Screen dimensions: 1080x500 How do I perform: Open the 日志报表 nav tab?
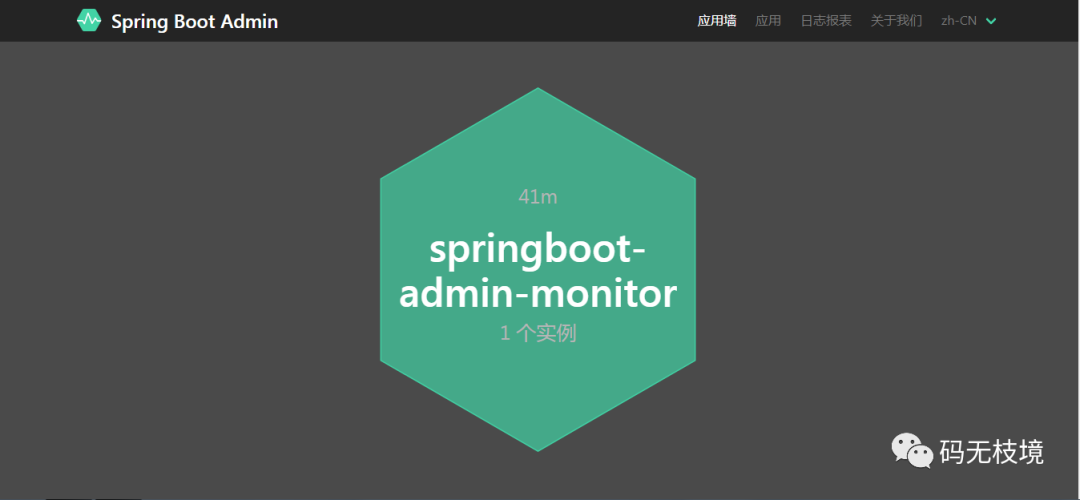pyautogui.click(x=826, y=21)
